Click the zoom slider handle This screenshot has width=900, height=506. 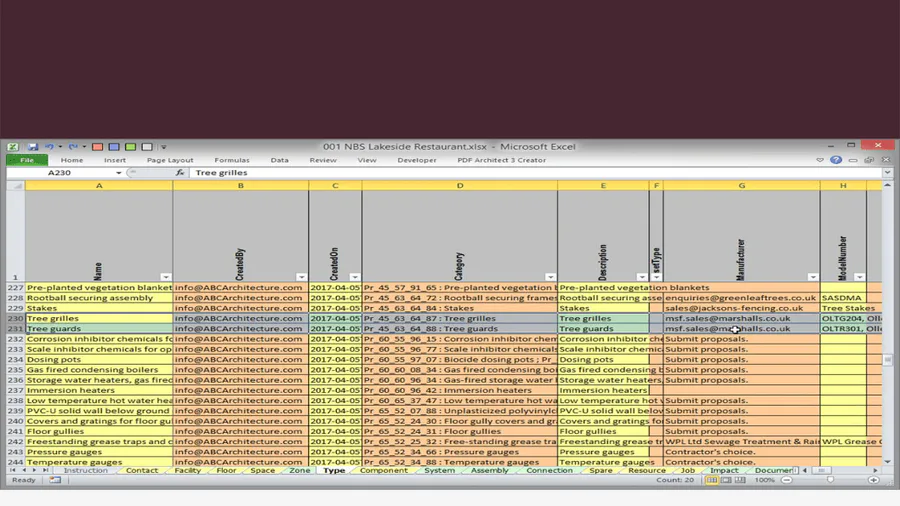[831, 480]
